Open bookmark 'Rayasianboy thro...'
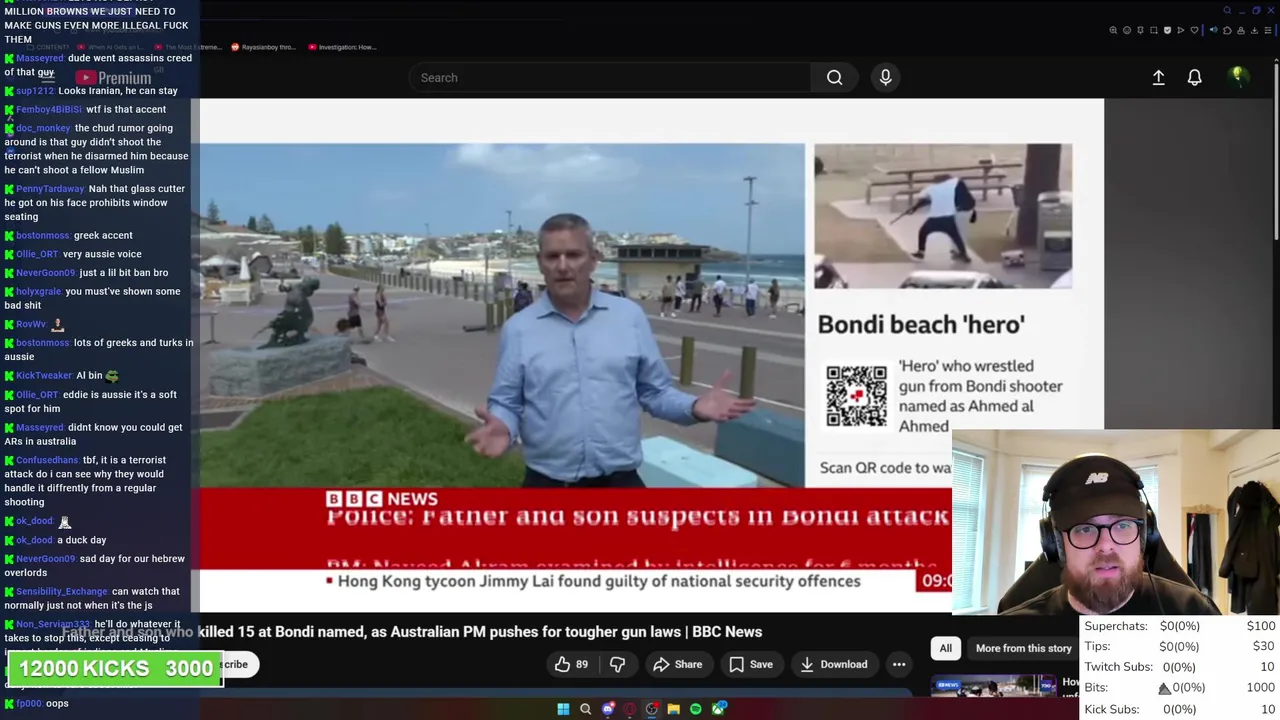 pyautogui.click(x=263, y=47)
